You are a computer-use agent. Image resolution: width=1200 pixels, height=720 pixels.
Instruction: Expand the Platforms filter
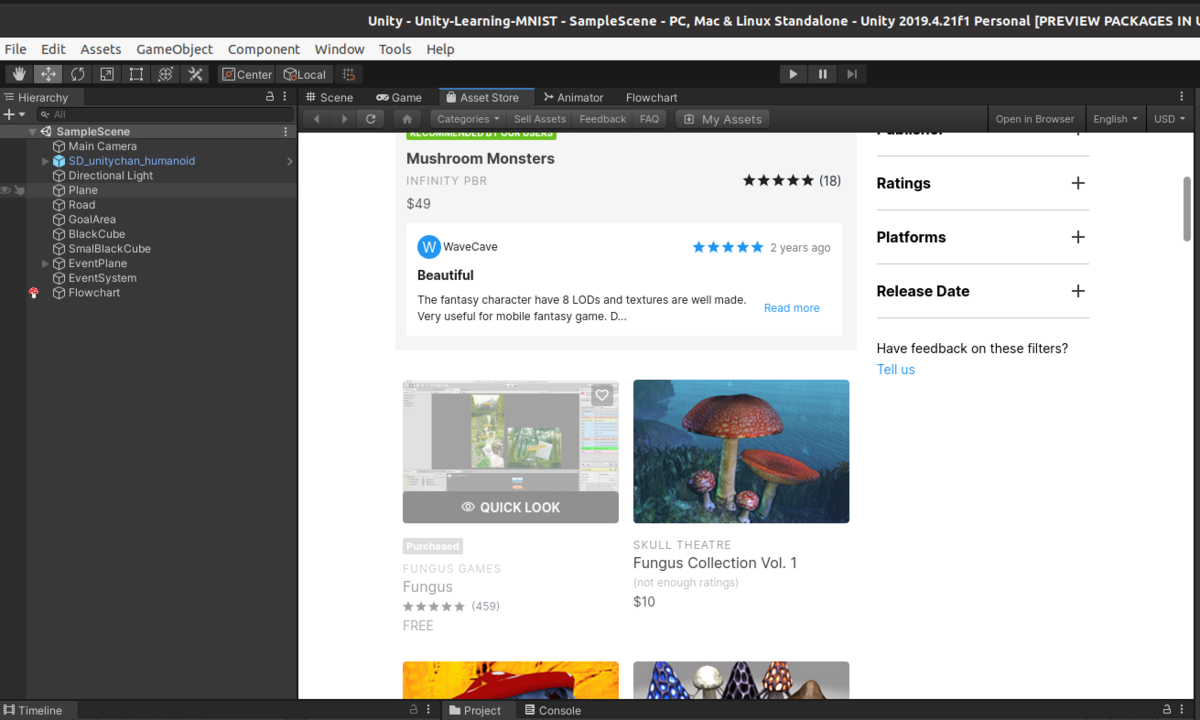click(1078, 237)
